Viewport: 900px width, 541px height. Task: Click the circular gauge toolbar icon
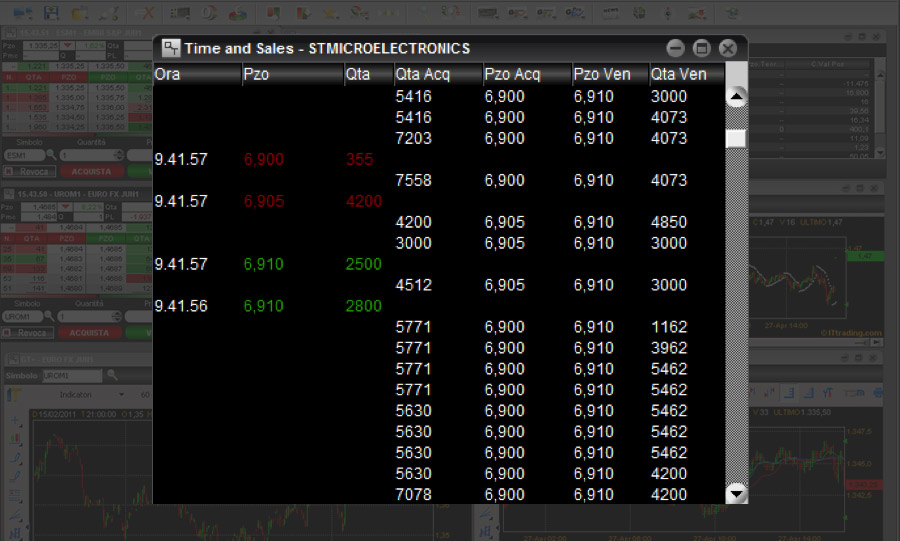(210, 13)
